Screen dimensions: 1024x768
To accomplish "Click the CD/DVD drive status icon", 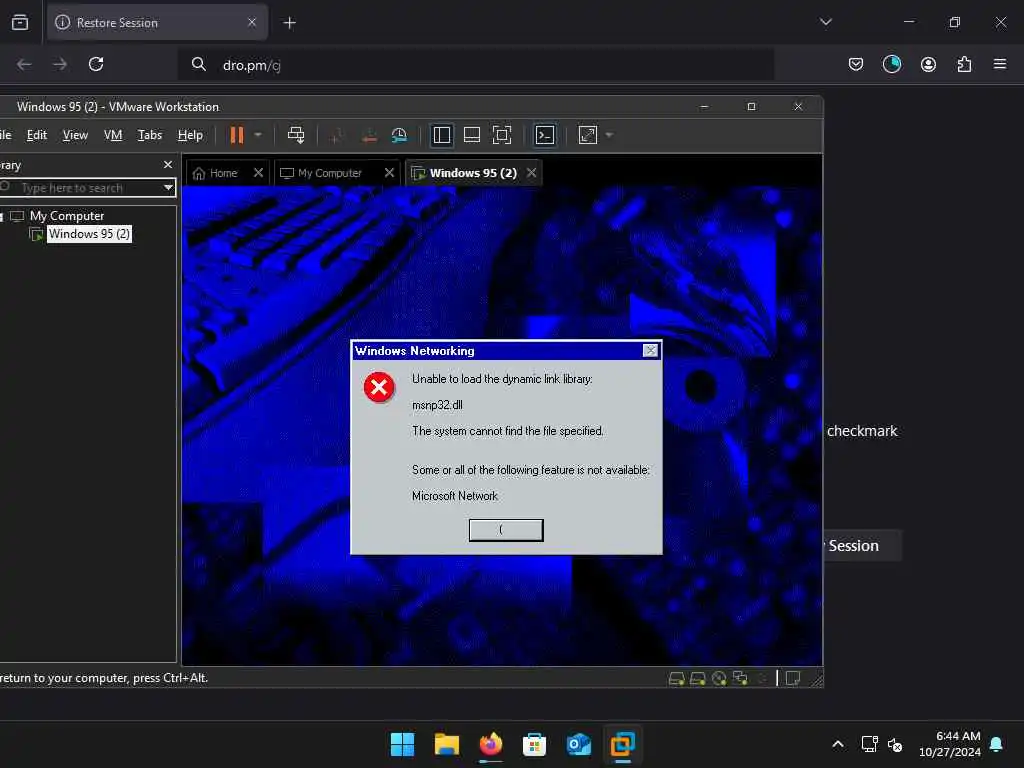I will coord(719,679).
